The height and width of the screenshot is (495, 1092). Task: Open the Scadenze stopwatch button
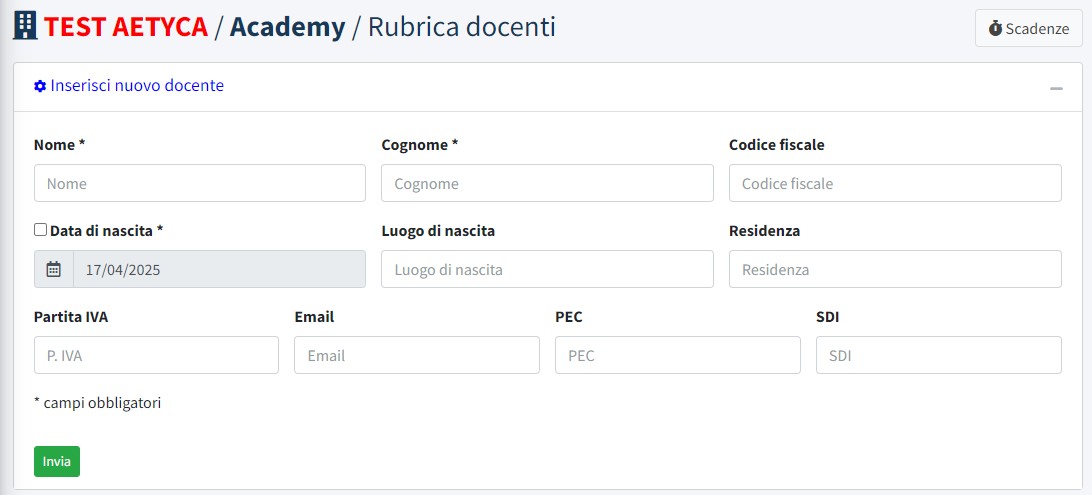point(1028,28)
